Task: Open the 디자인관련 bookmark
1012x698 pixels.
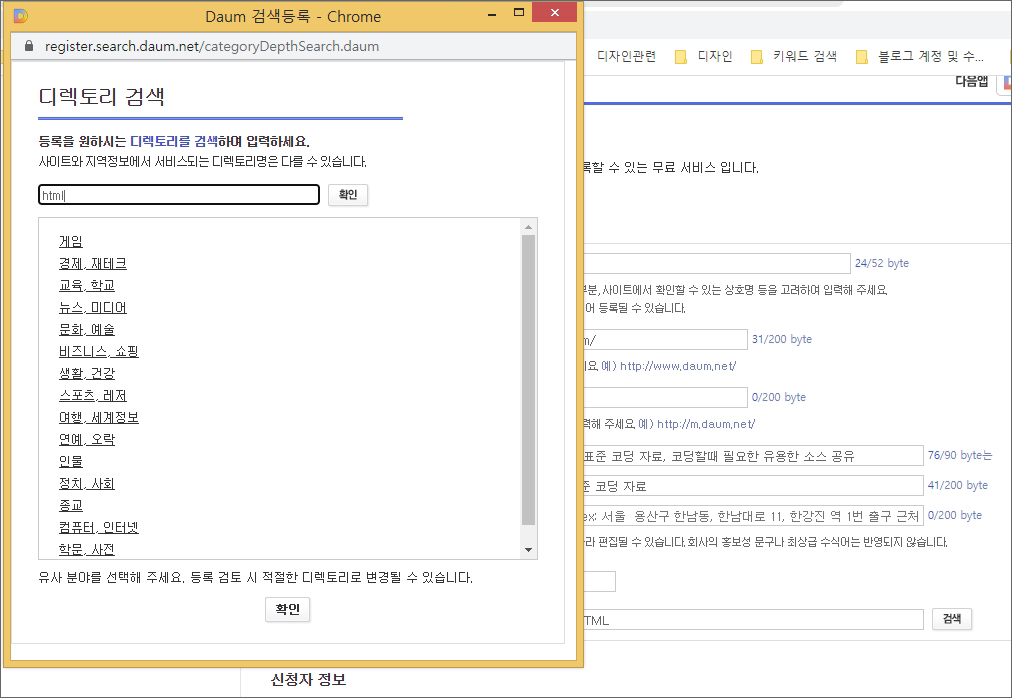Action: [x=626, y=57]
